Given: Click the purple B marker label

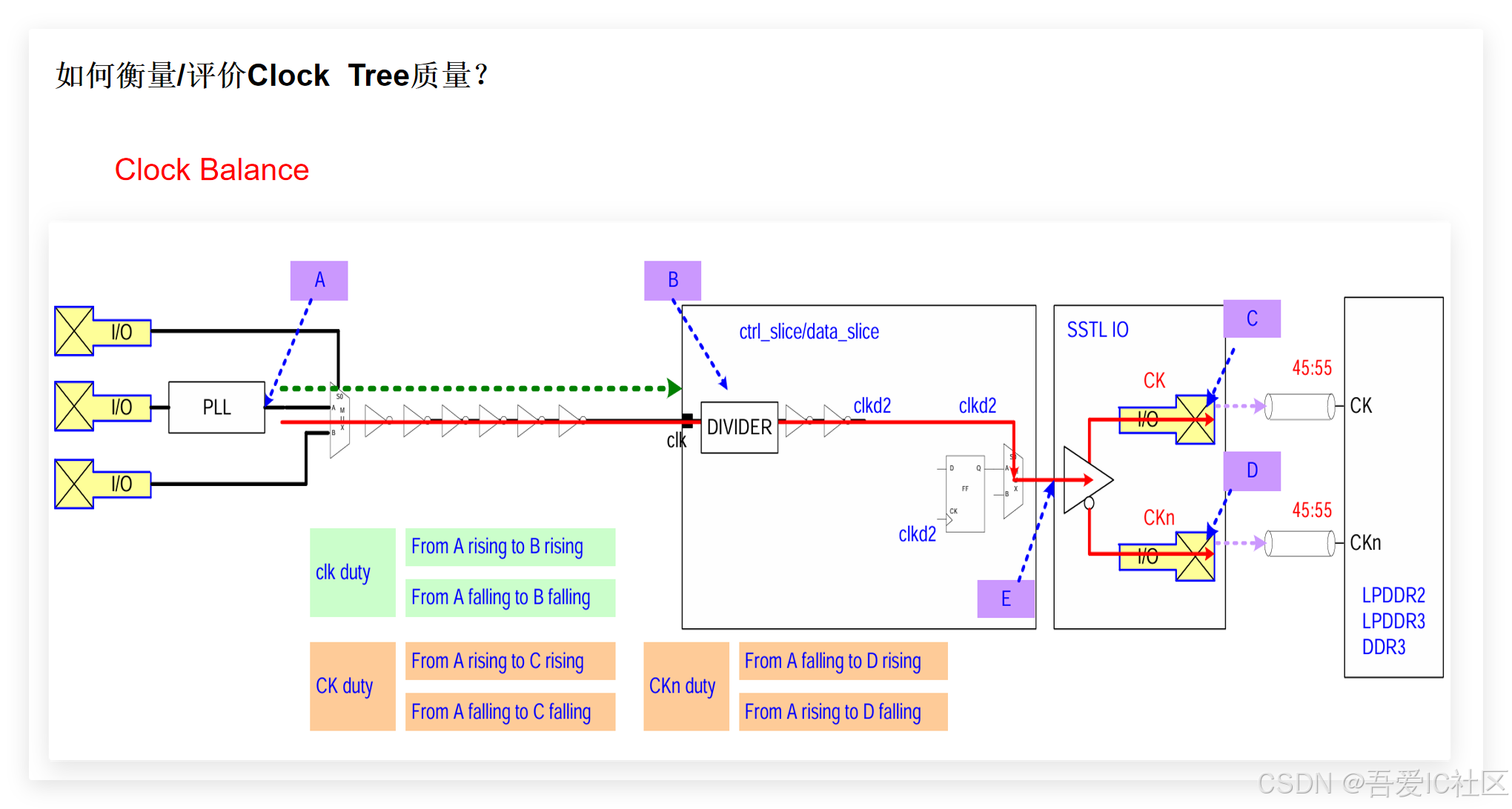Looking at the screenshot, I should pos(672,280).
